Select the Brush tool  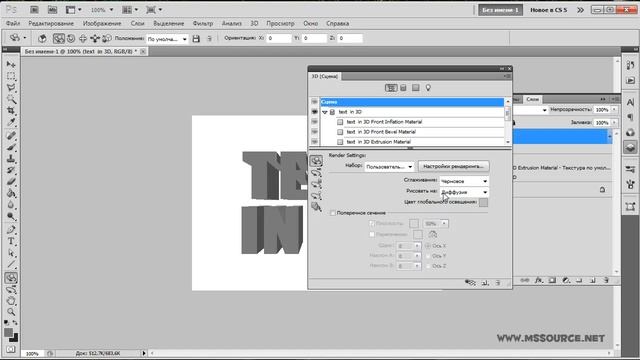point(11,147)
